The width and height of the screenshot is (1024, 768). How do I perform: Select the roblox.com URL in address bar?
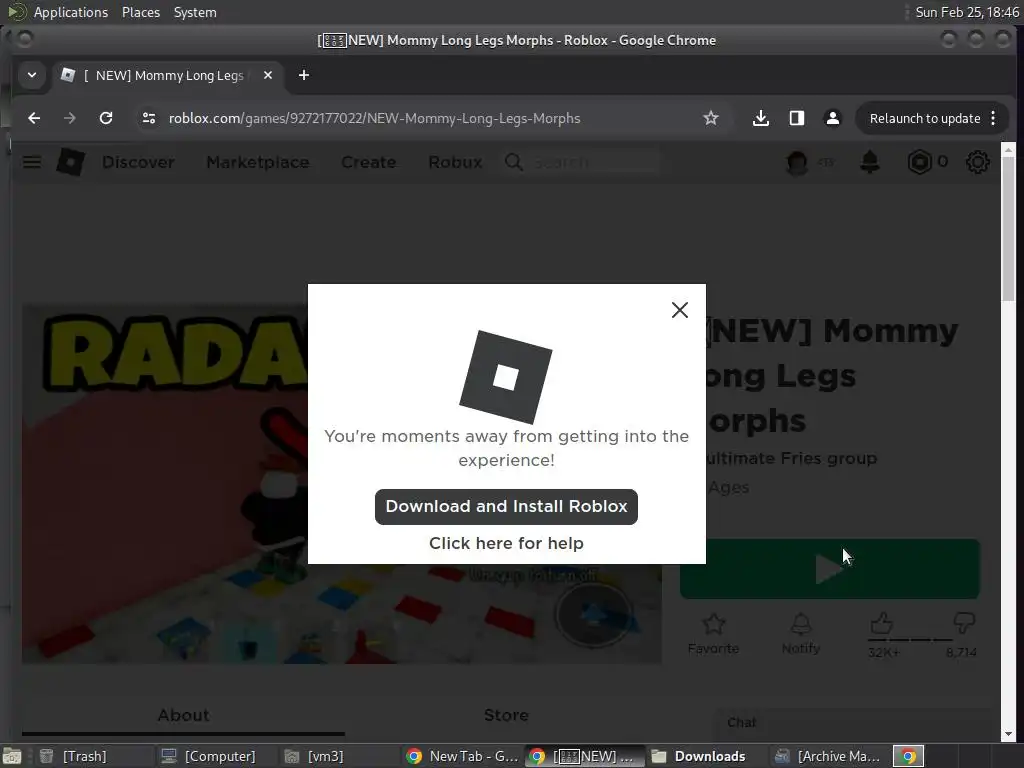point(374,118)
